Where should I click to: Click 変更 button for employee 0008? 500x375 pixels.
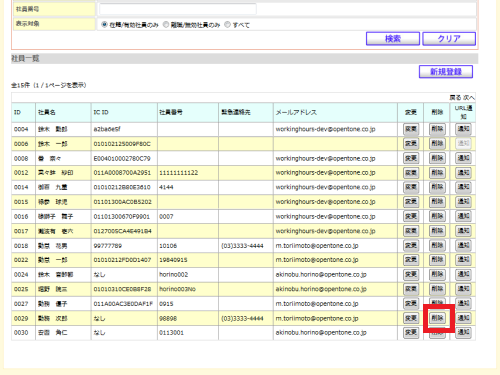pos(411,158)
